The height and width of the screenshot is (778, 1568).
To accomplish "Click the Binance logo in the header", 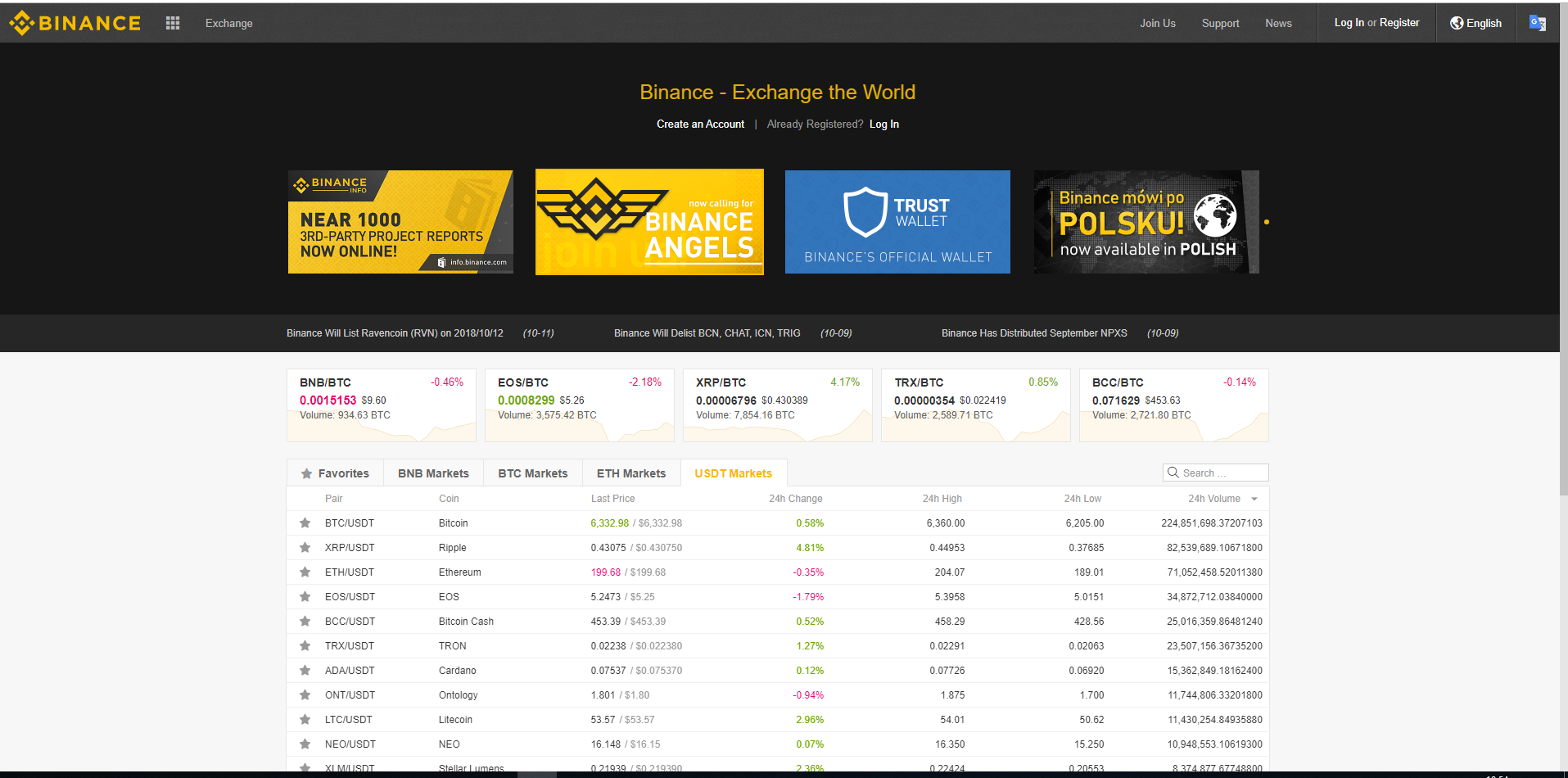I will tap(75, 23).
